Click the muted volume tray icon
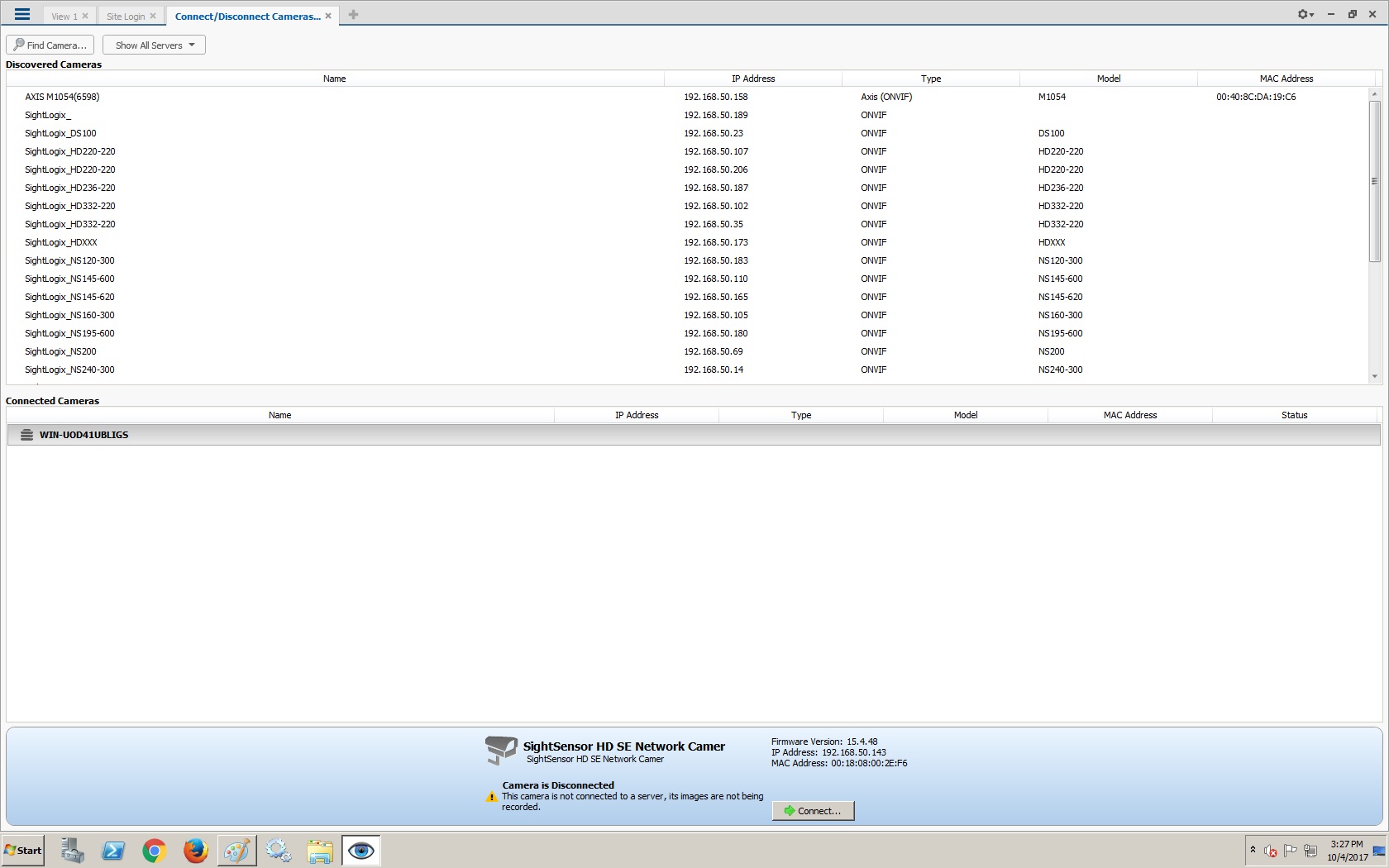Viewport: 1389px width, 868px height. pos(1271,851)
